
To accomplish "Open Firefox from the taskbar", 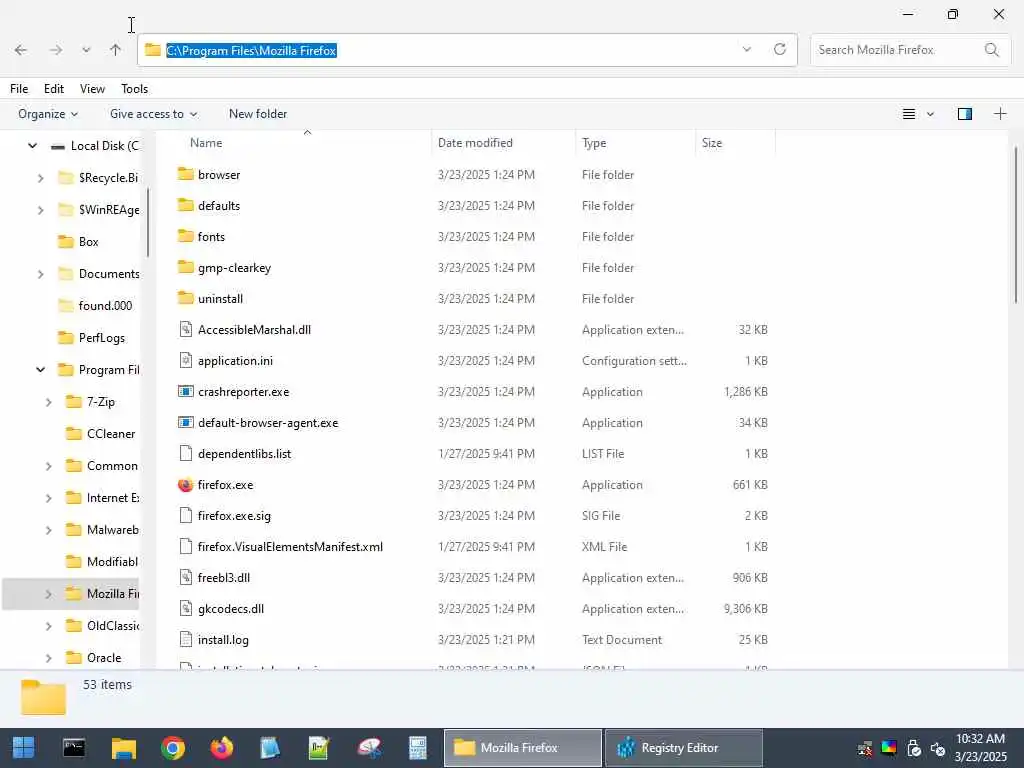I will coord(221,748).
